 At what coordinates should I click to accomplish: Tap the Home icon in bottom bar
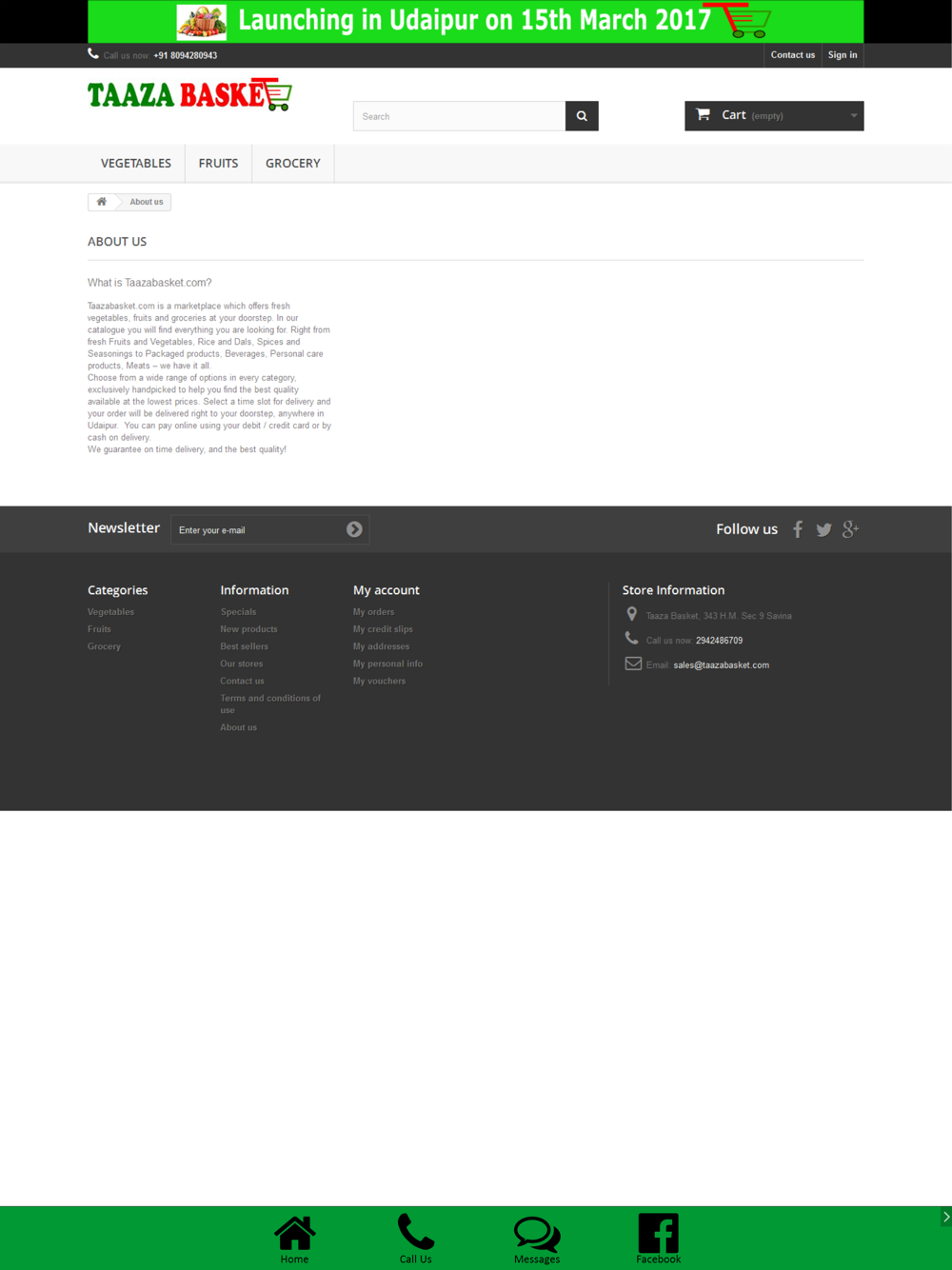294,1240
